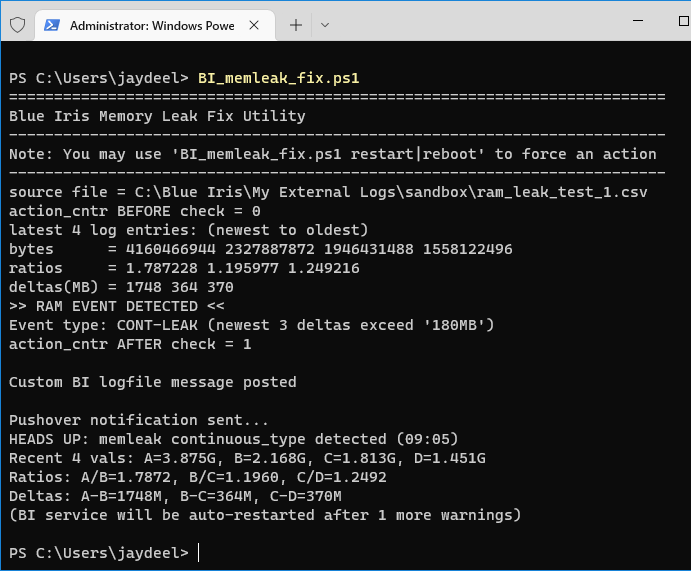Image resolution: width=691 pixels, height=571 pixels.
Task: Click 'action_cntr AFTER check = 1' line
Action: 130,344
